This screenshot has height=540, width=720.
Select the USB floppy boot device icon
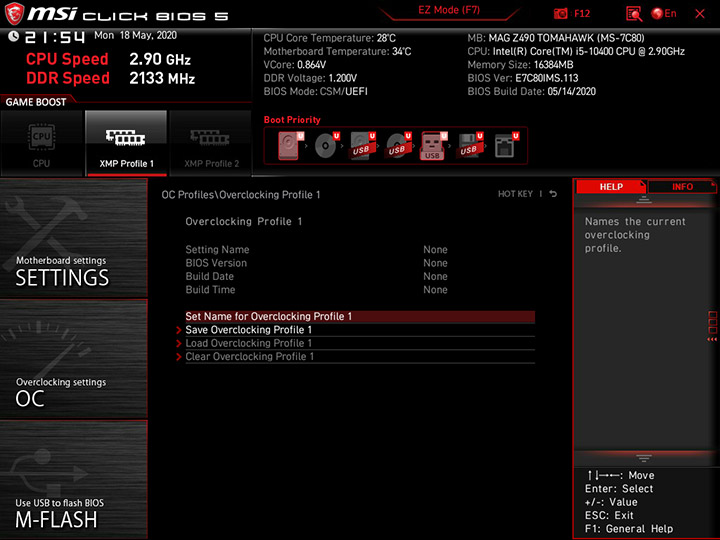(x=470, y=146)
